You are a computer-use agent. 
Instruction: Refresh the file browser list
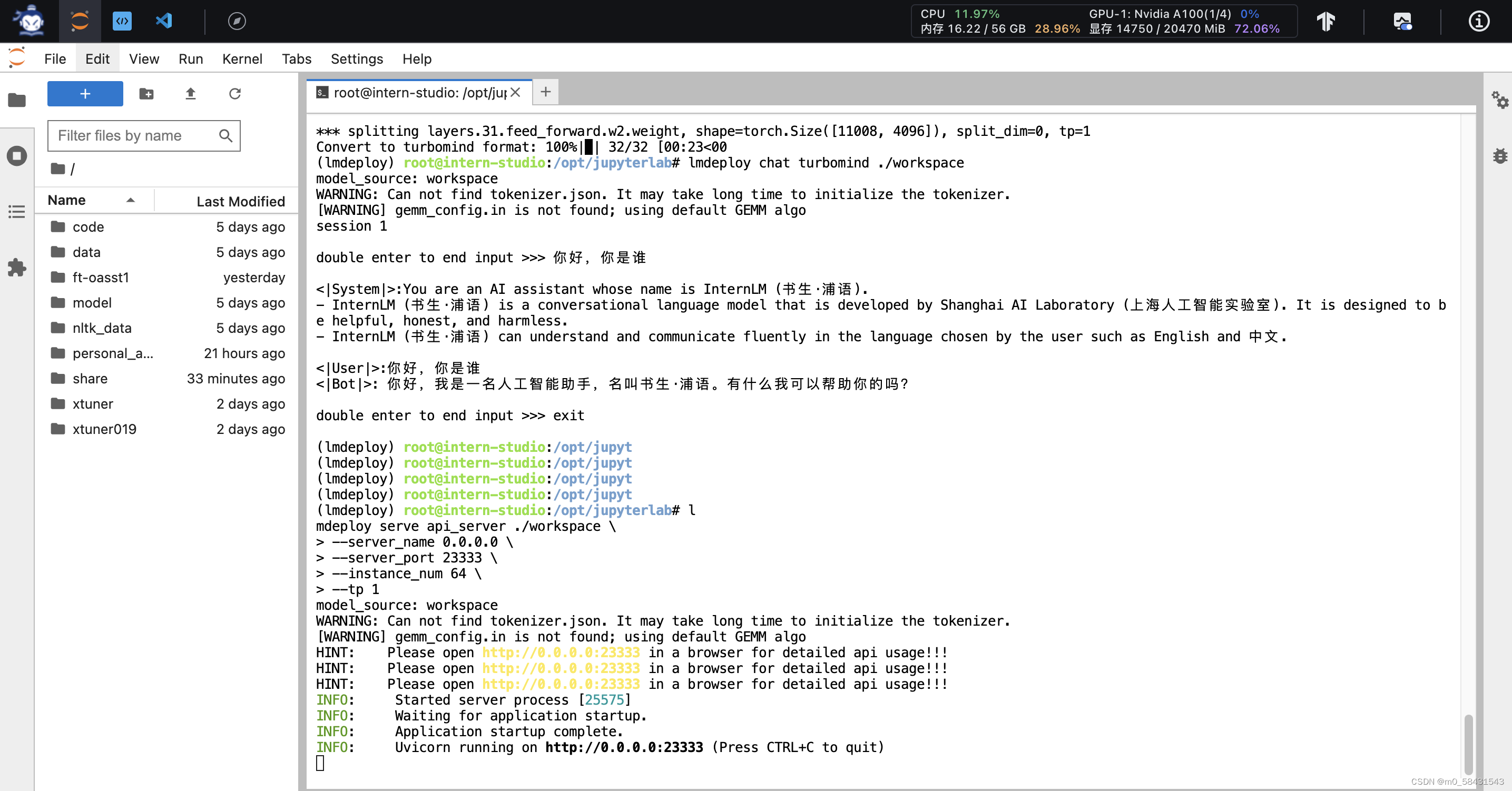tap(235, 94)
